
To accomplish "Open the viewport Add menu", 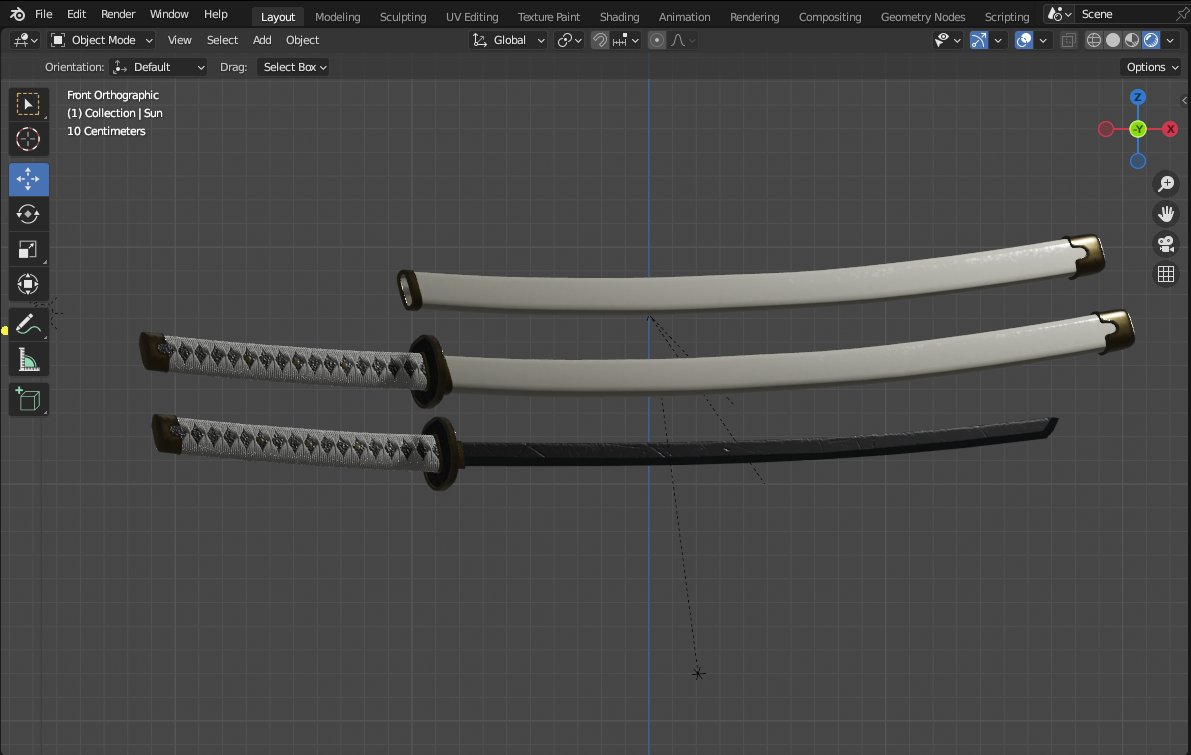I will (262, 40).
